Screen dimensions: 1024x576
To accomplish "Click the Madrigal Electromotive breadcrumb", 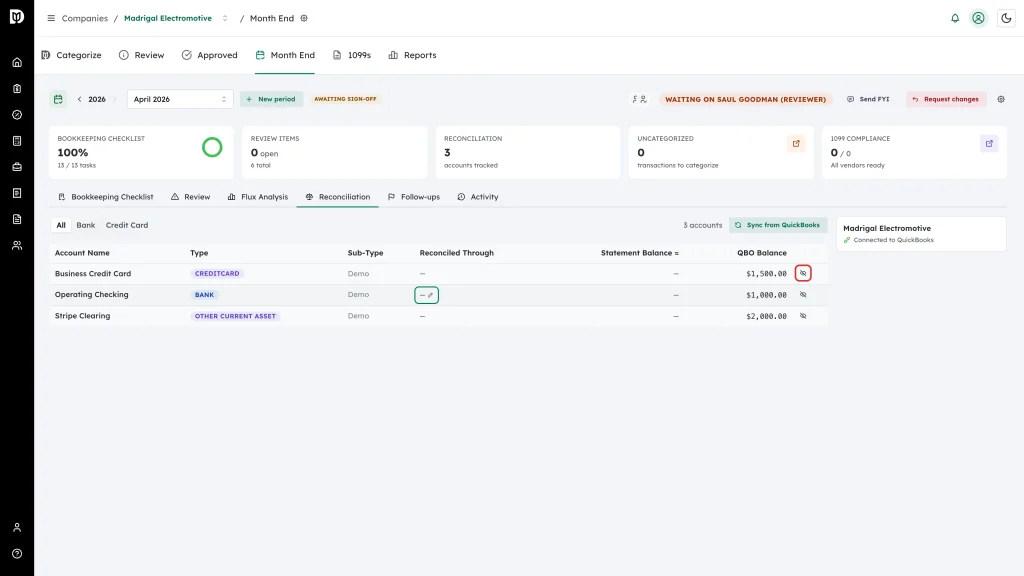I will click(x=168, y=18).
